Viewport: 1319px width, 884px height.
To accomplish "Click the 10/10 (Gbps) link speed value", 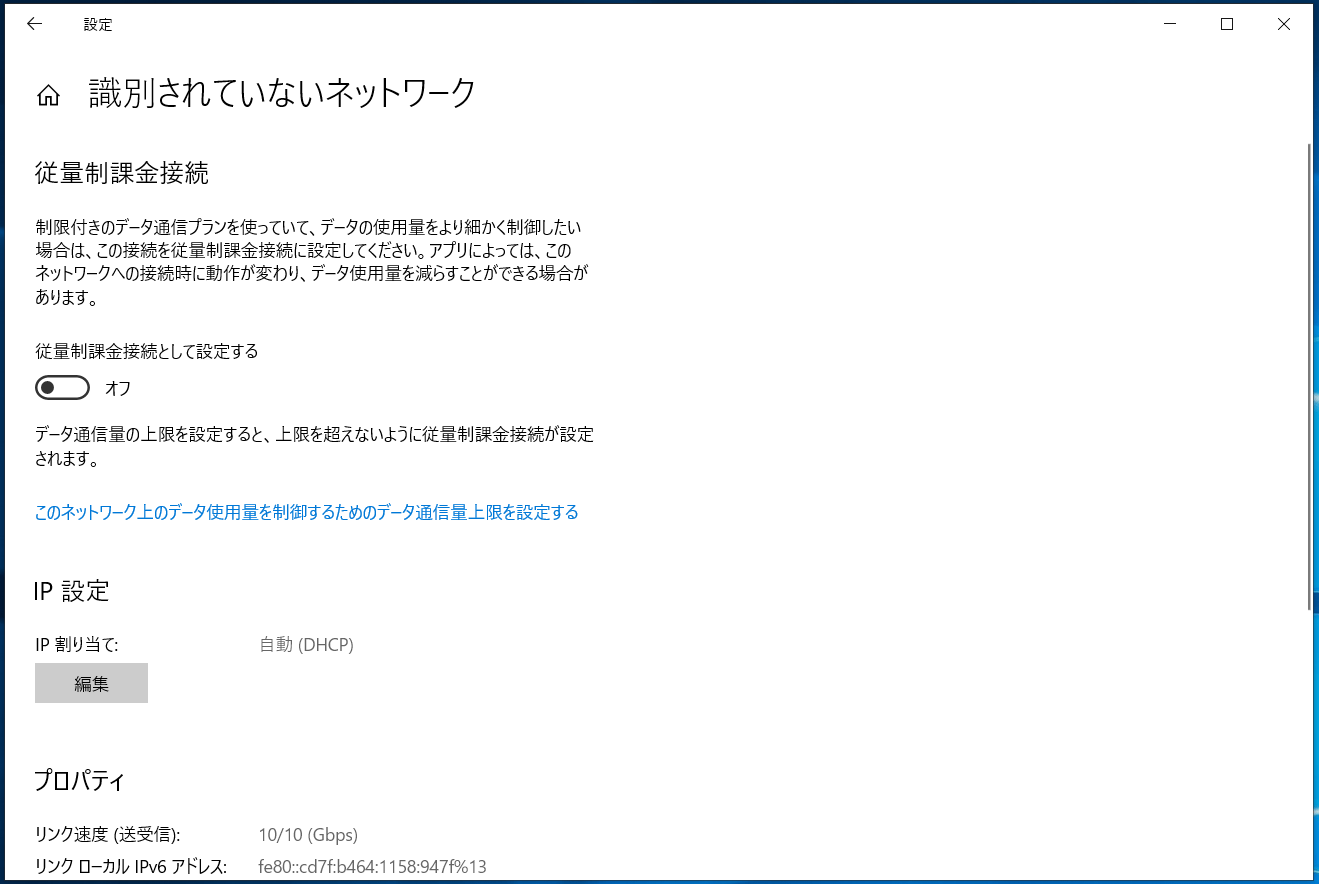I will tap(308, 835).
